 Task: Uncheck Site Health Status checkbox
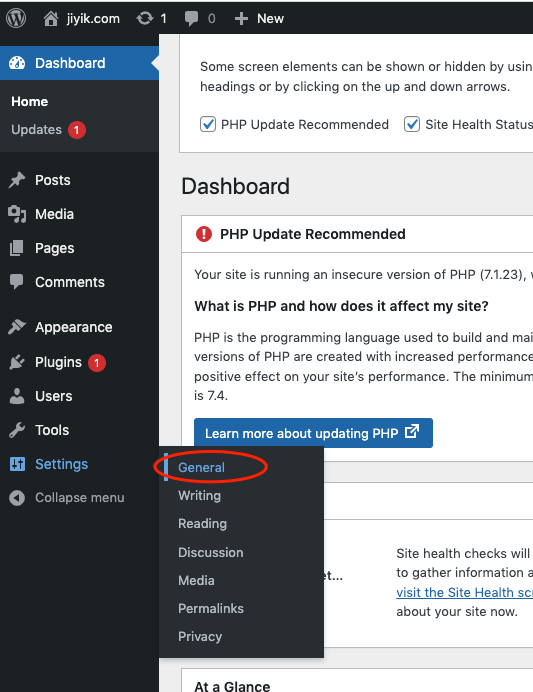pos(412,124)
